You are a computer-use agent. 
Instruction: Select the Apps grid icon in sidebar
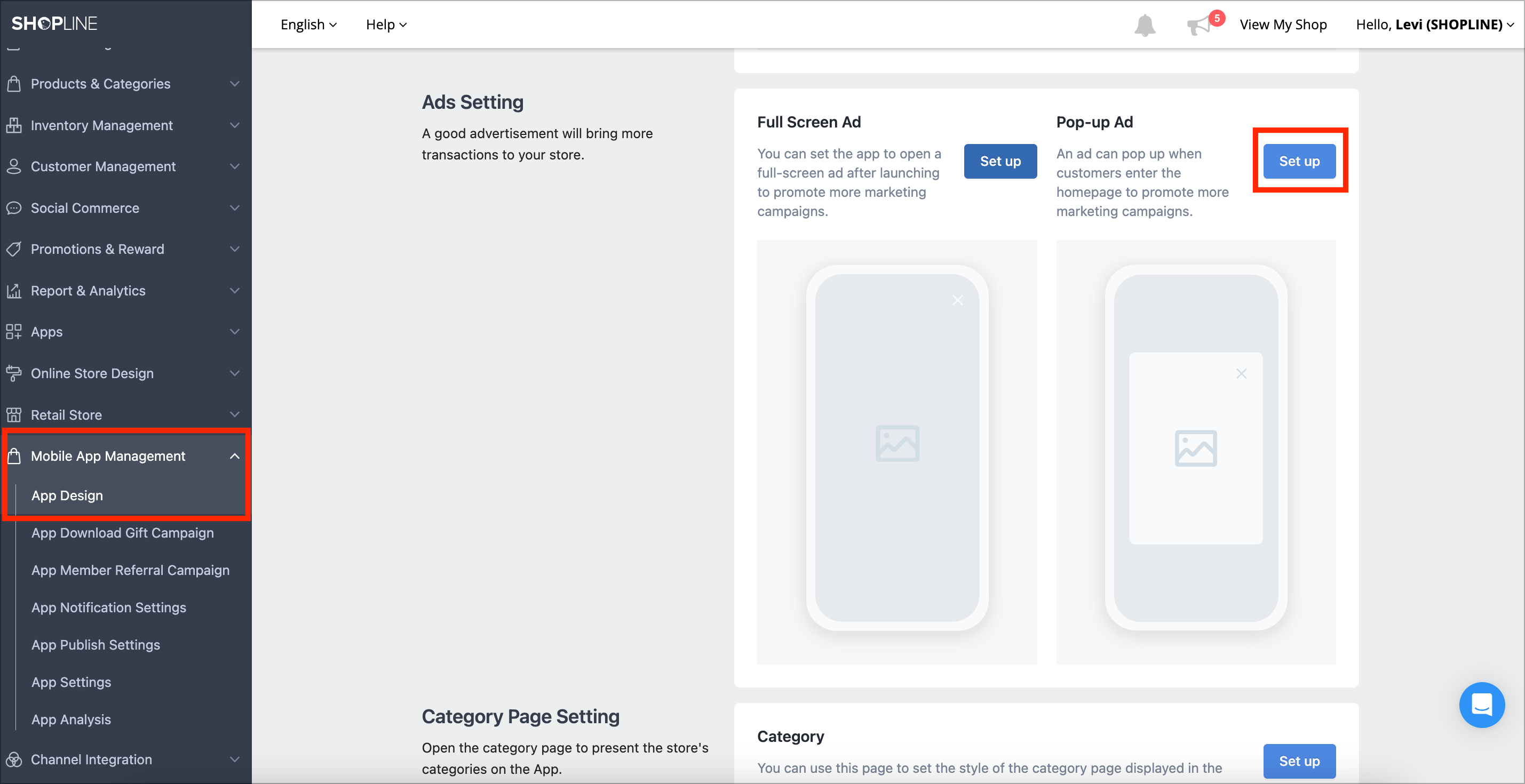(x=14, y=331)
